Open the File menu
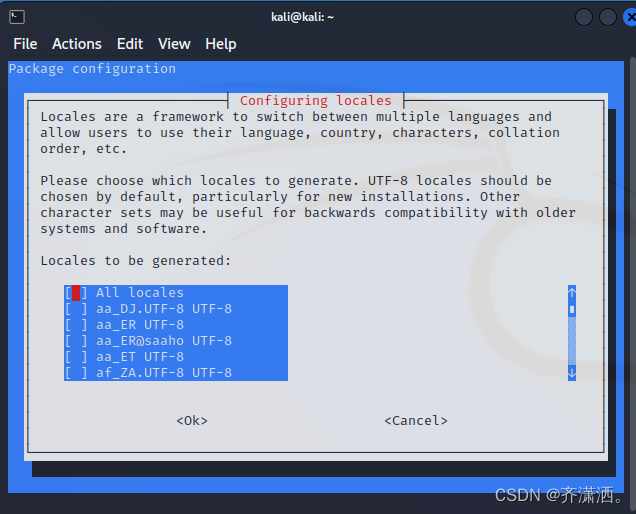 click(x=25, y=44)
